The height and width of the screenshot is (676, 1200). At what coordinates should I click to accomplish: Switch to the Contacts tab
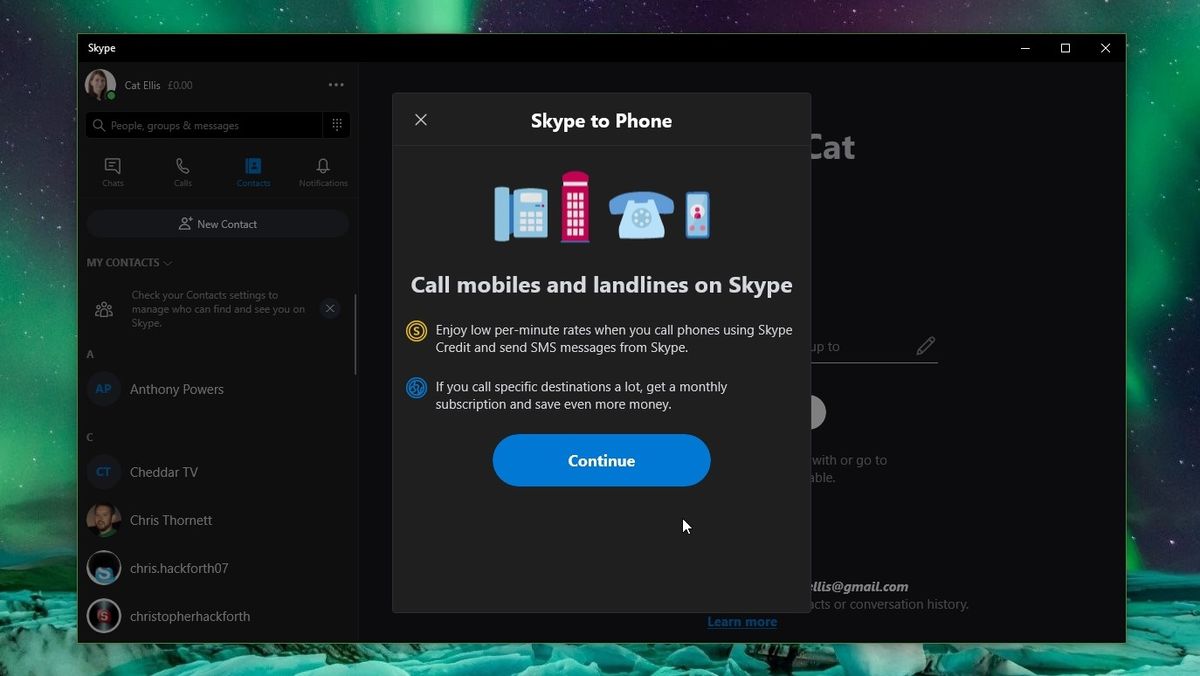(252, 170)
